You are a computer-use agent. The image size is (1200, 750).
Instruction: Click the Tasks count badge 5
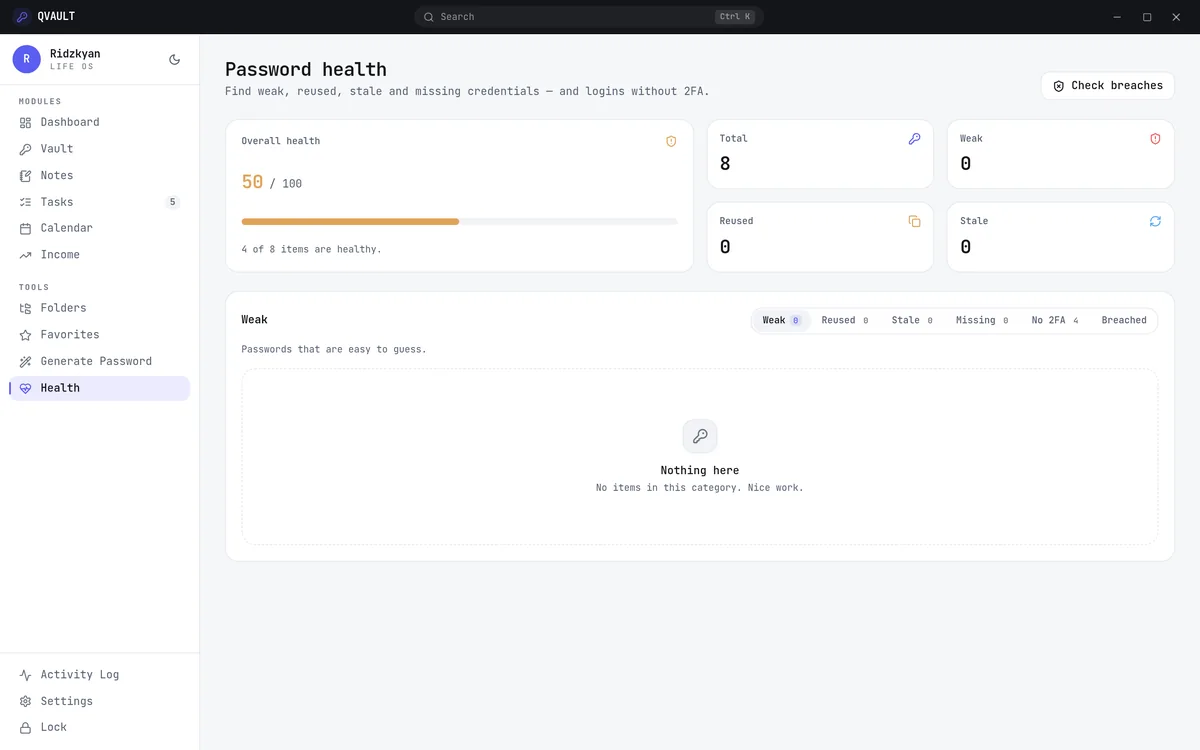(x=172, y=202)
